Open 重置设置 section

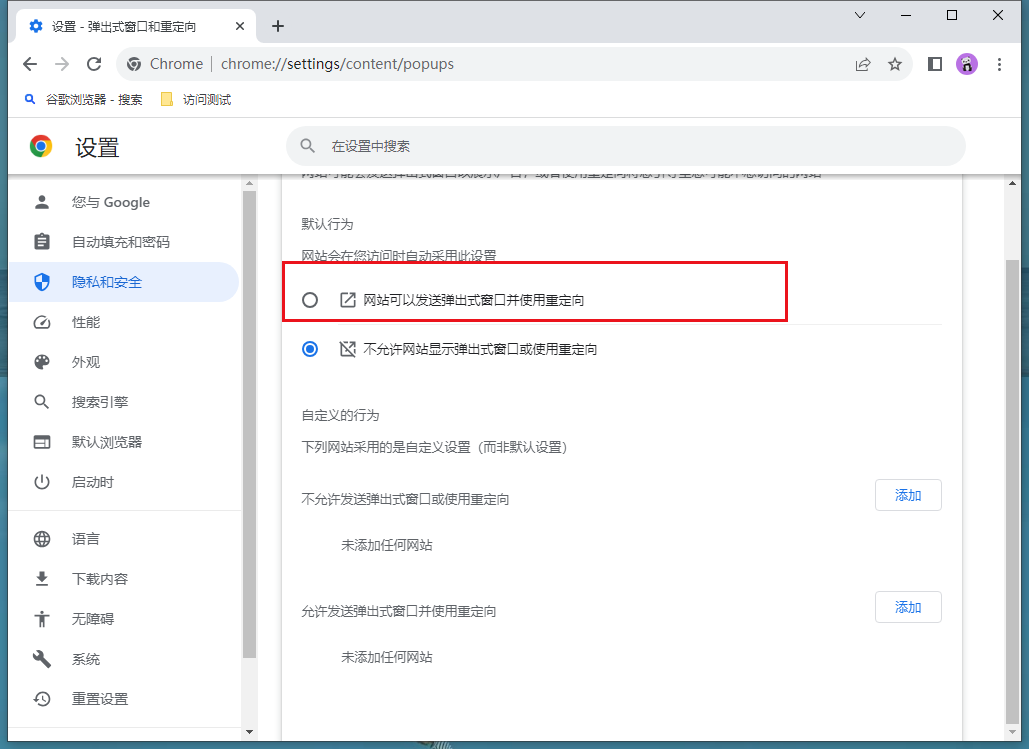coord(124,699)
